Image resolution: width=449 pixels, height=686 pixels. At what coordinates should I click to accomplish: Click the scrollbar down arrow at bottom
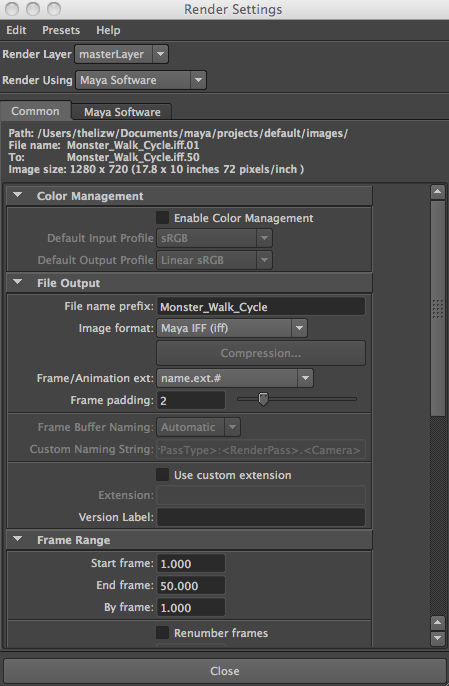coord(438,638)
